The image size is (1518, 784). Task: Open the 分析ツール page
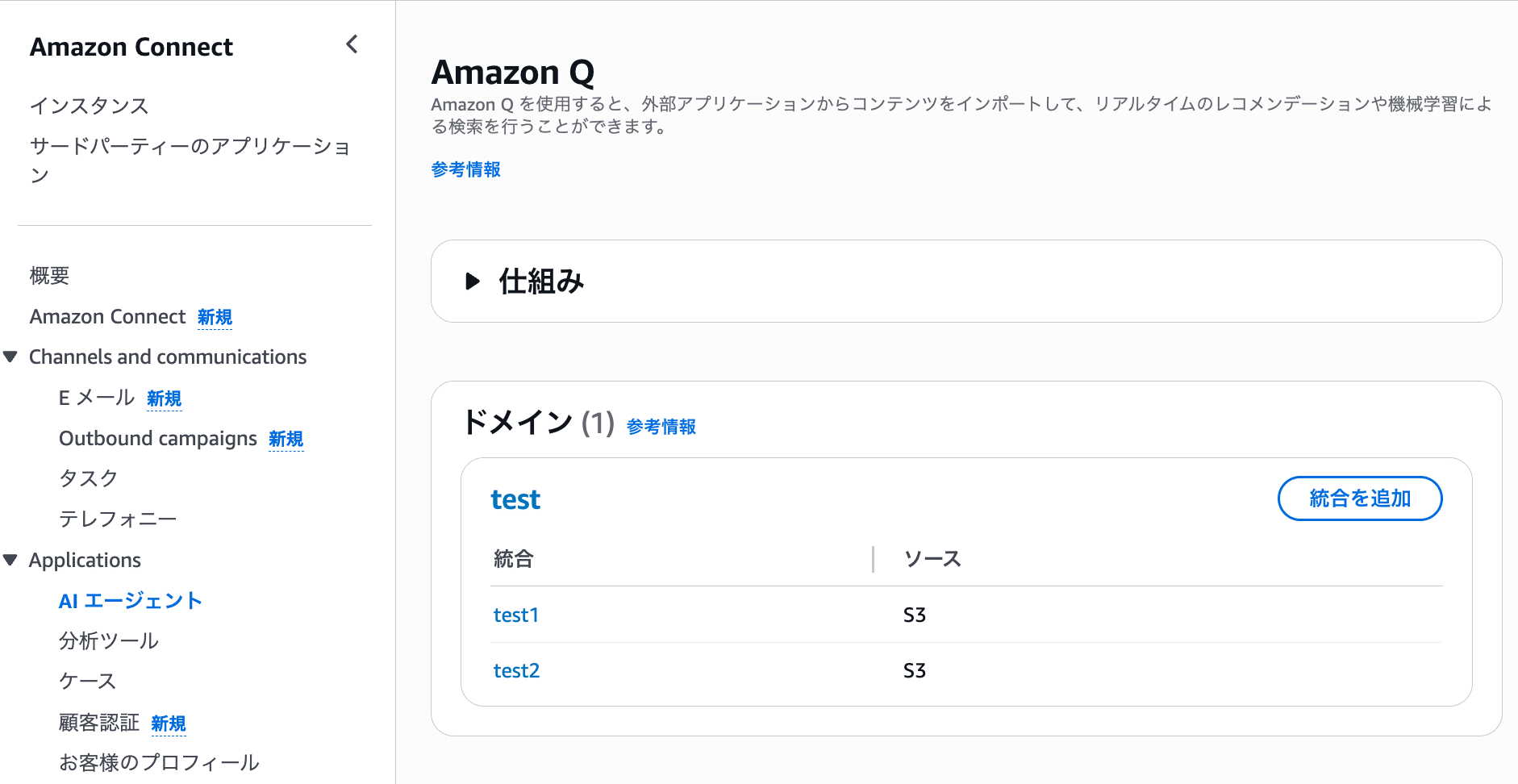click(108, 640)
